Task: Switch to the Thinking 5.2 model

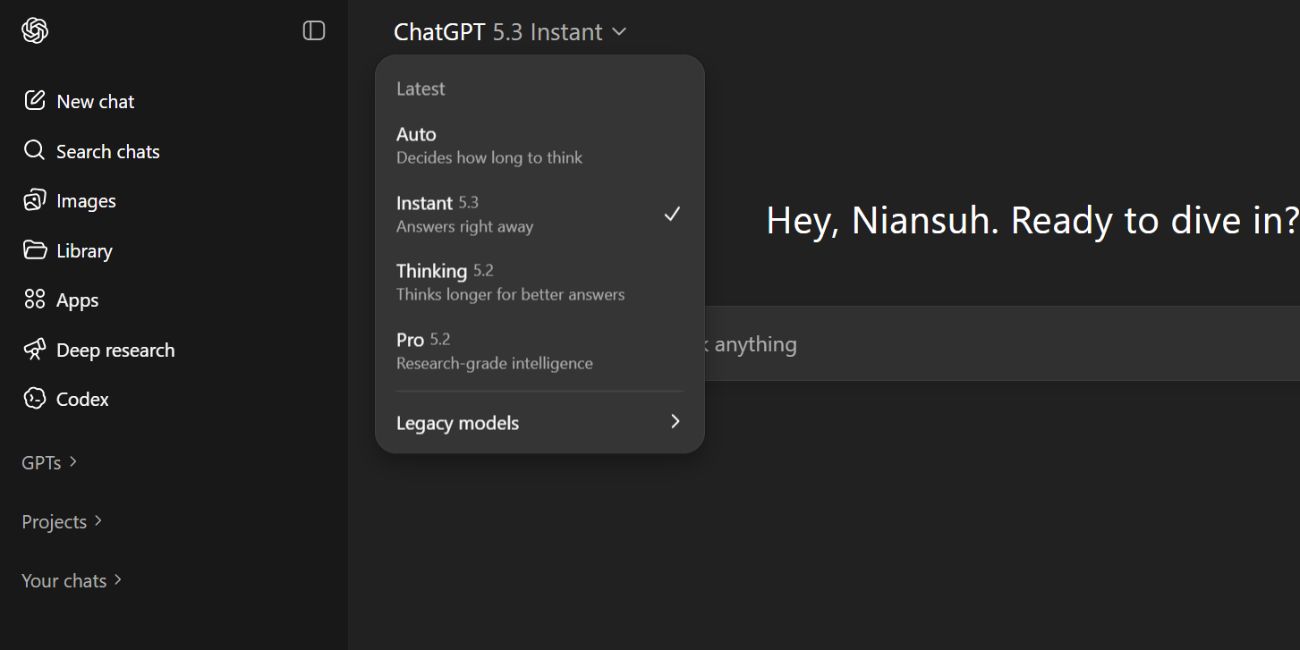Action: pos(510,281)
